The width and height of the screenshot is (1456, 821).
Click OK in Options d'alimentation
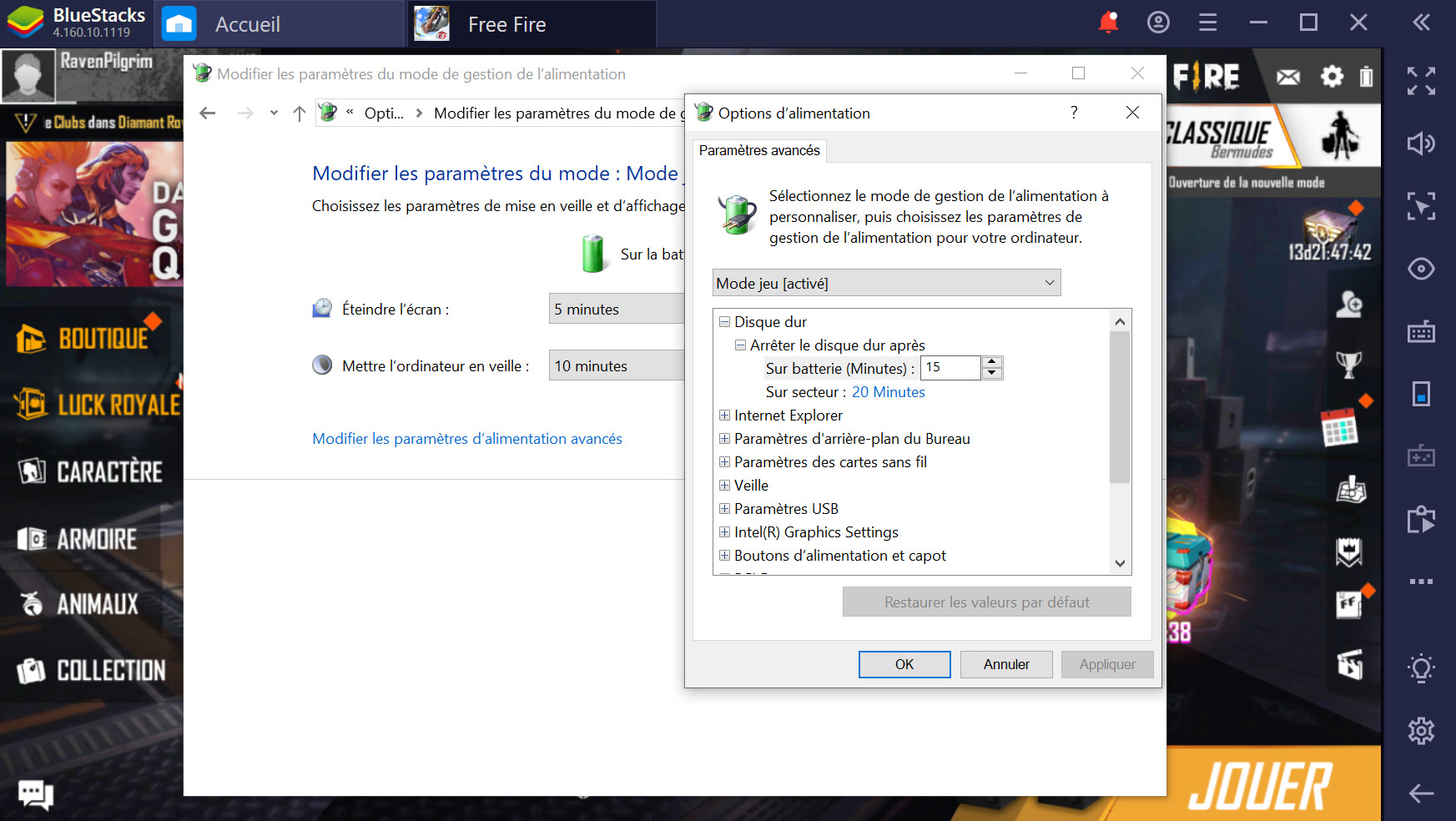click(x=904, y=664)
